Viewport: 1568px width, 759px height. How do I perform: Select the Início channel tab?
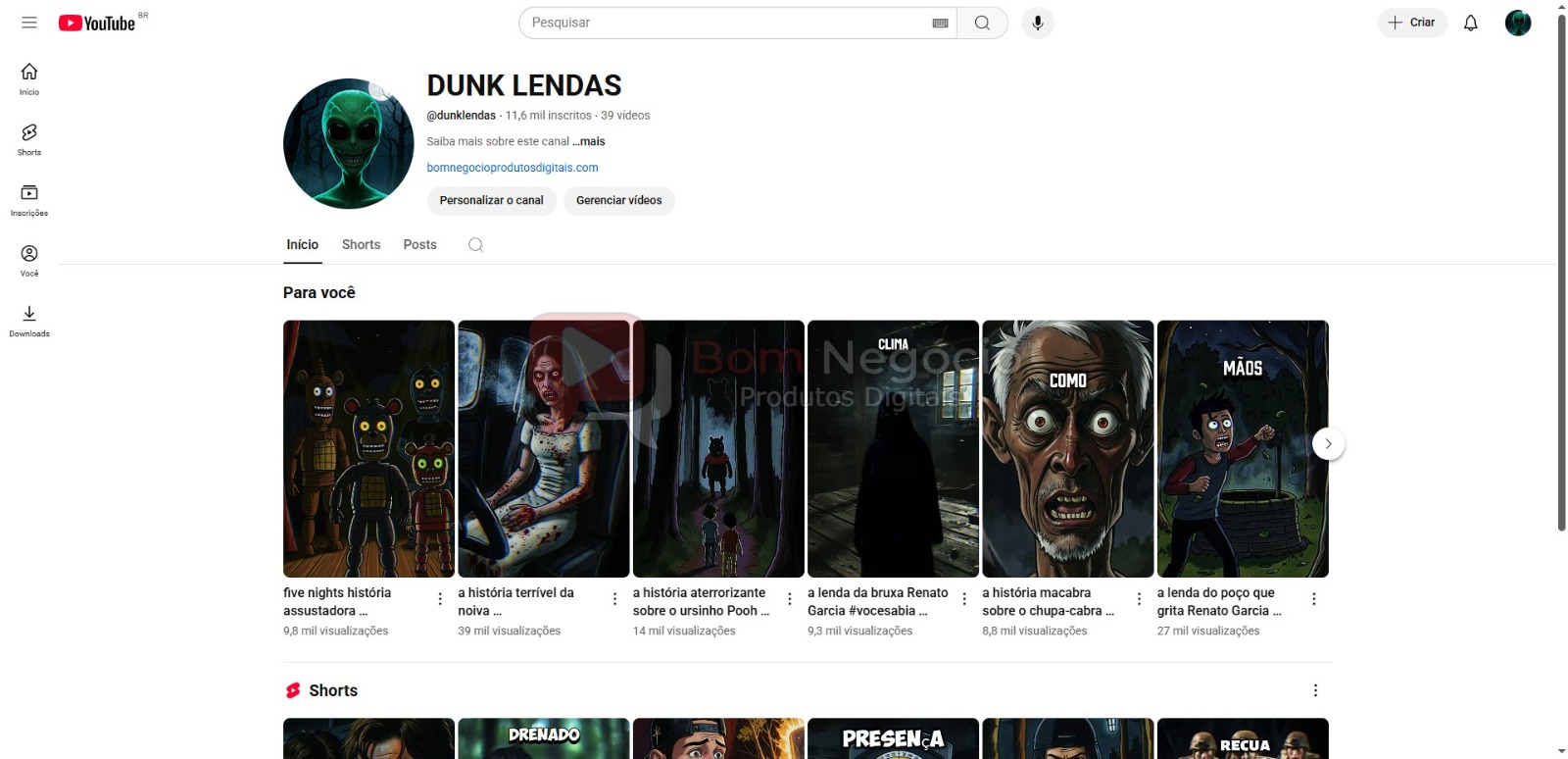point(303,245)
